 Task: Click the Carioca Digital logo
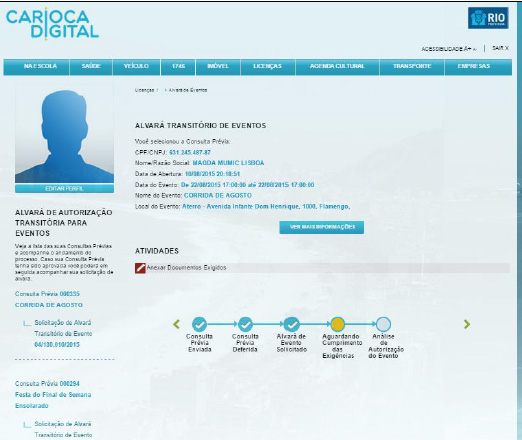(x=52, y=24)
